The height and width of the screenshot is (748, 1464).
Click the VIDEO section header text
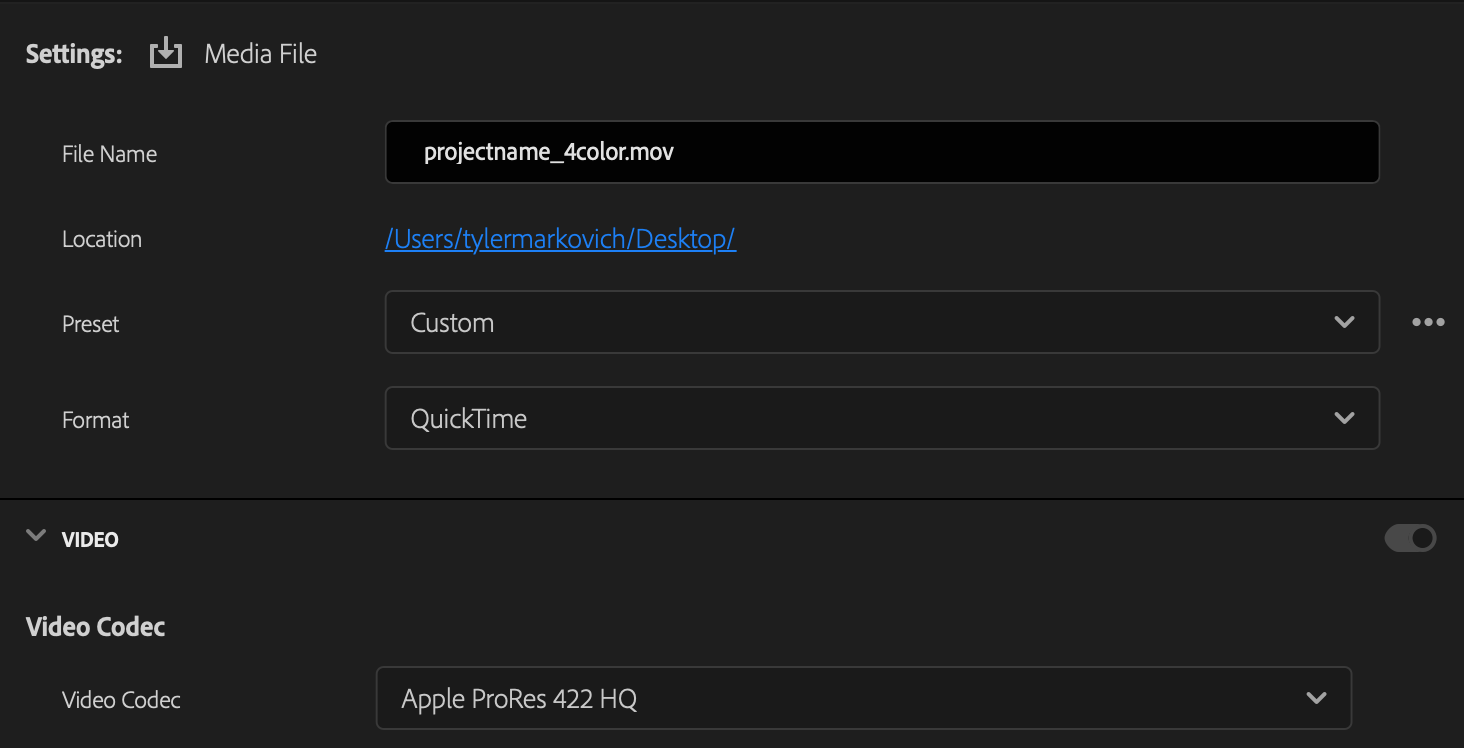tap(90, 539)
